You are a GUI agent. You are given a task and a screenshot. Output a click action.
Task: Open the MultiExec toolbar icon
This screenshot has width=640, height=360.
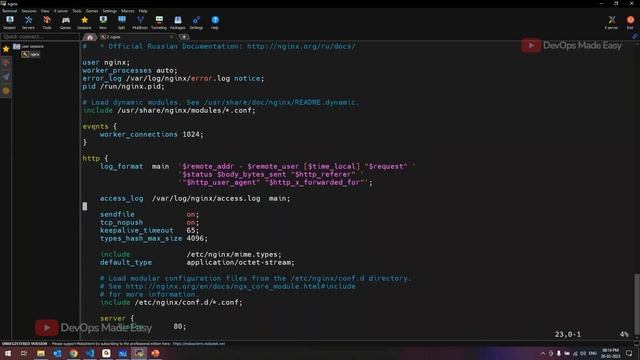[140, 22]
